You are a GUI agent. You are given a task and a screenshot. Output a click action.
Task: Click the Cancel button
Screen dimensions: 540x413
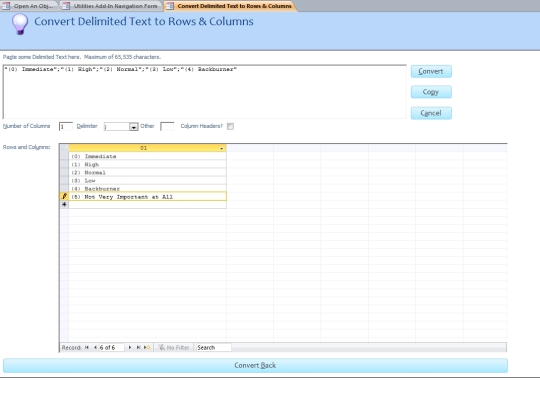pyautogui.click(x=431, y=113)
